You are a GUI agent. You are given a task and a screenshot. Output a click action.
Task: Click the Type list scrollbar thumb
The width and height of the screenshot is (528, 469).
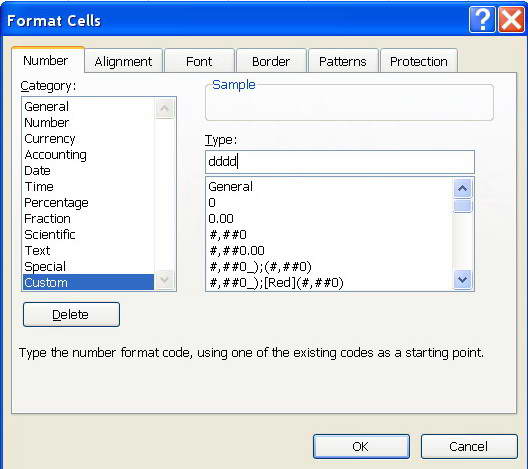(462, 206)
